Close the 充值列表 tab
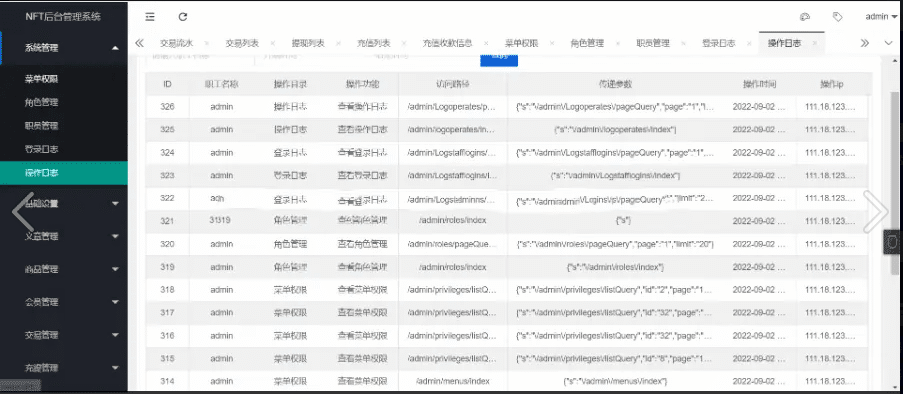The height and width of the screenshot is (394, 903). [x=404, y=43]
